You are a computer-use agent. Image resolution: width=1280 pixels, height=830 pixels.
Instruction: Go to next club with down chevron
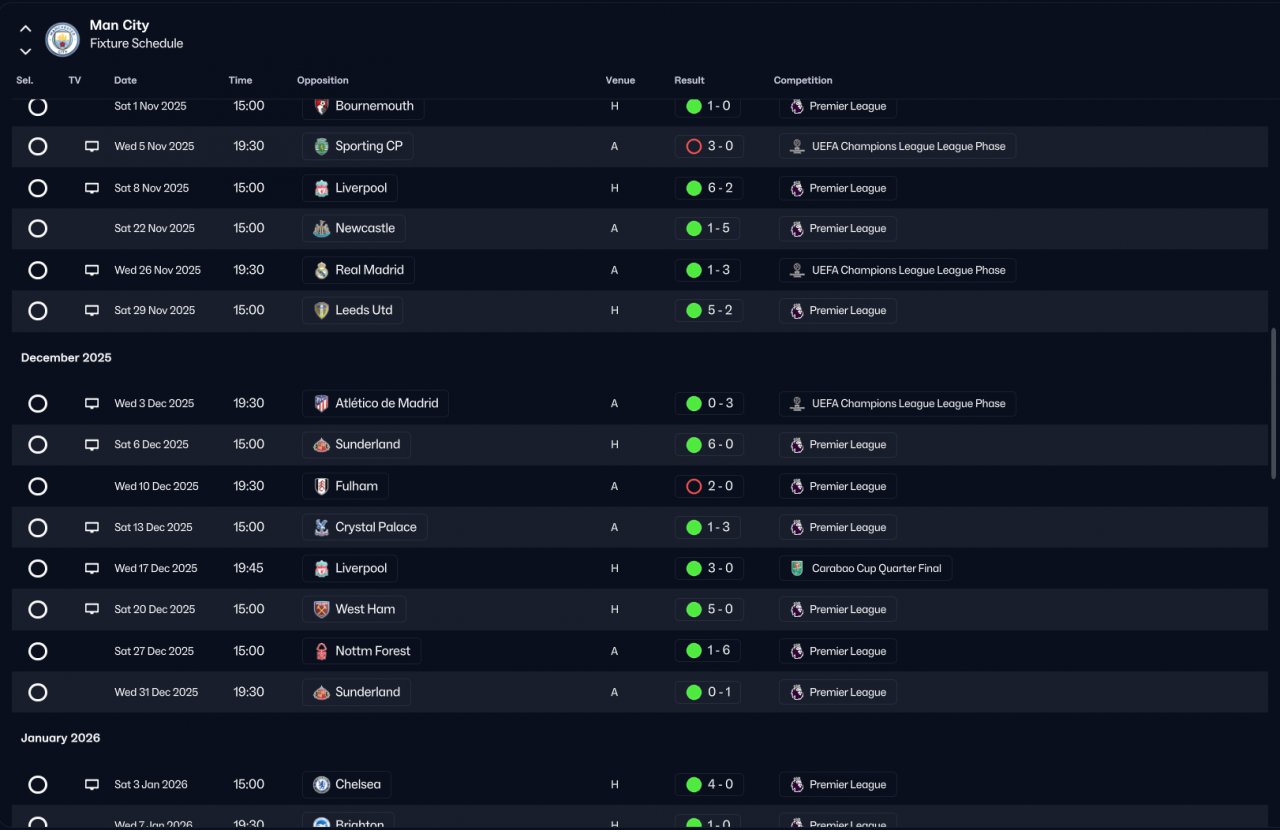coord(26,51)
